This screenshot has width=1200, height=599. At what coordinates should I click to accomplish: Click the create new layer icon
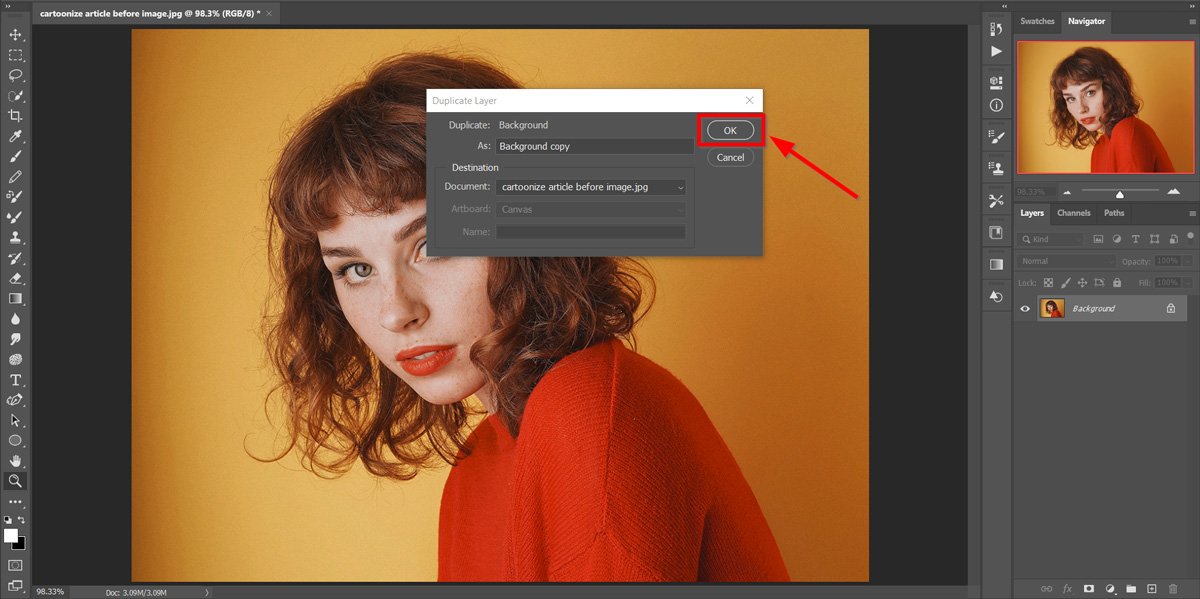click(1151, 589)
